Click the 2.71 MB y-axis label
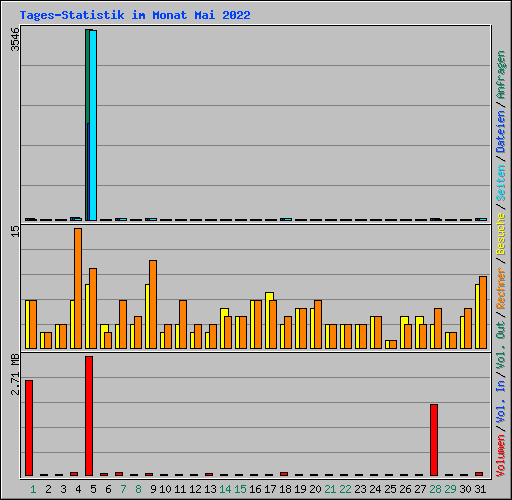 click(15, 375)
